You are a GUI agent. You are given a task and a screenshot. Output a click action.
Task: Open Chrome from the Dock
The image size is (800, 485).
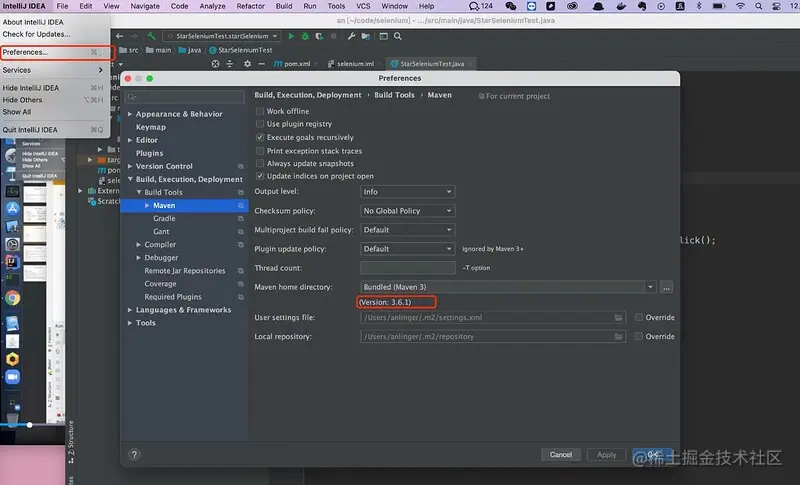click(13, 298)
